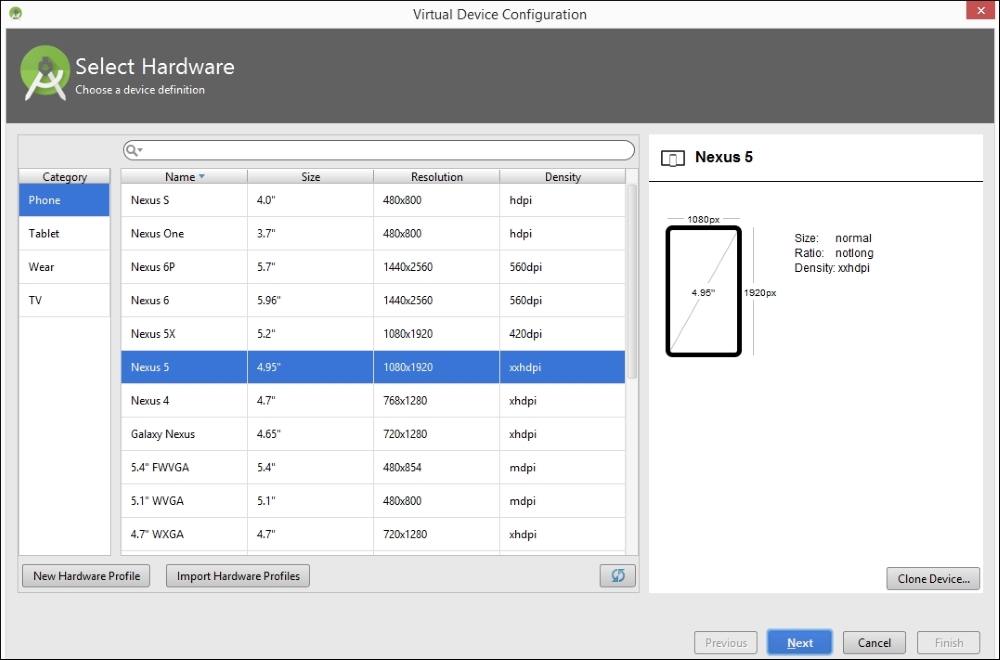The image size is (1000, 660).
Task: Select the Tablet category
Action: [64, 234]
